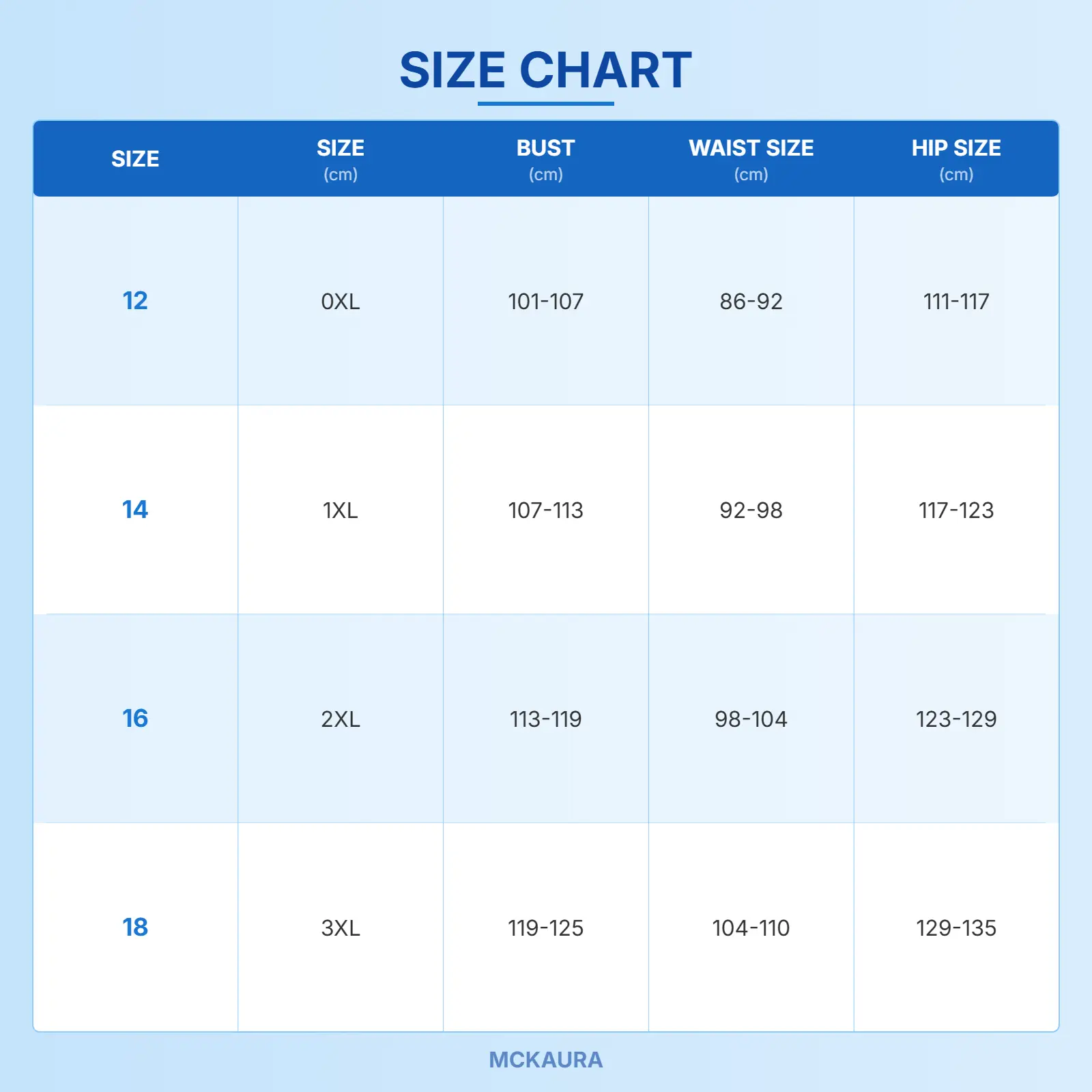
Task: Click bust value 101-107
Action: click(545, 301)
